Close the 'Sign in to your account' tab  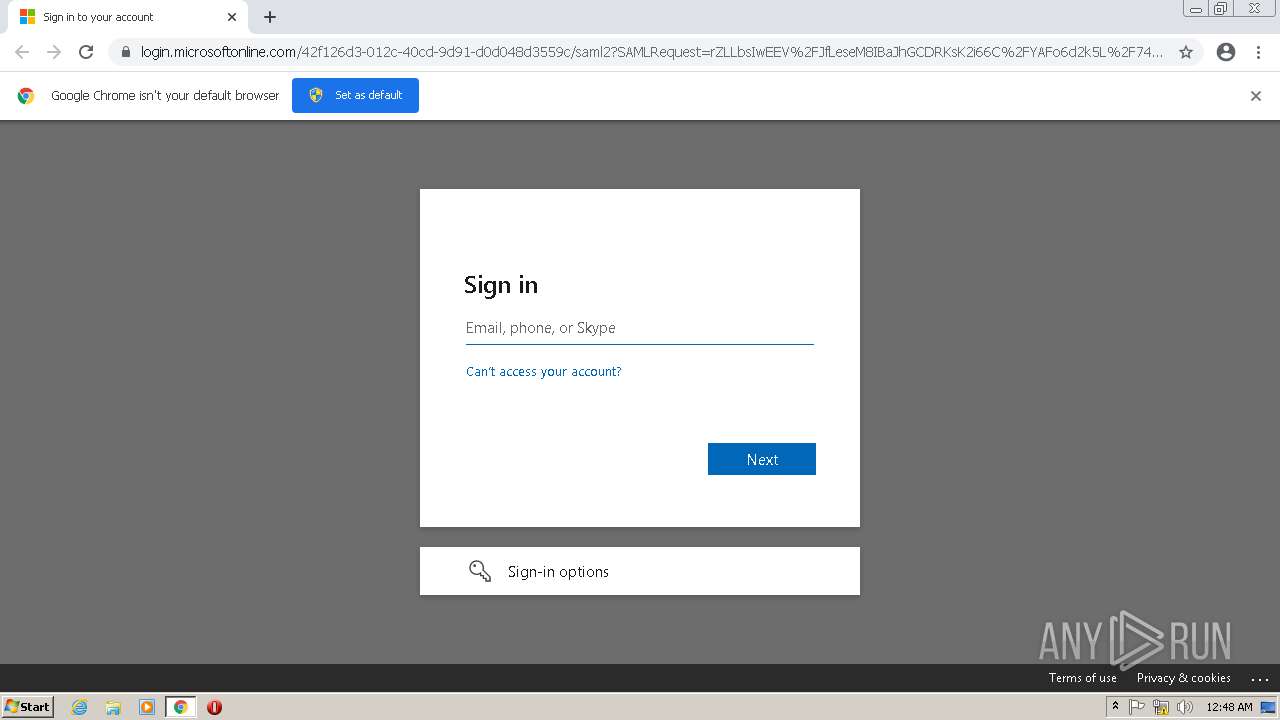point(232,17)
